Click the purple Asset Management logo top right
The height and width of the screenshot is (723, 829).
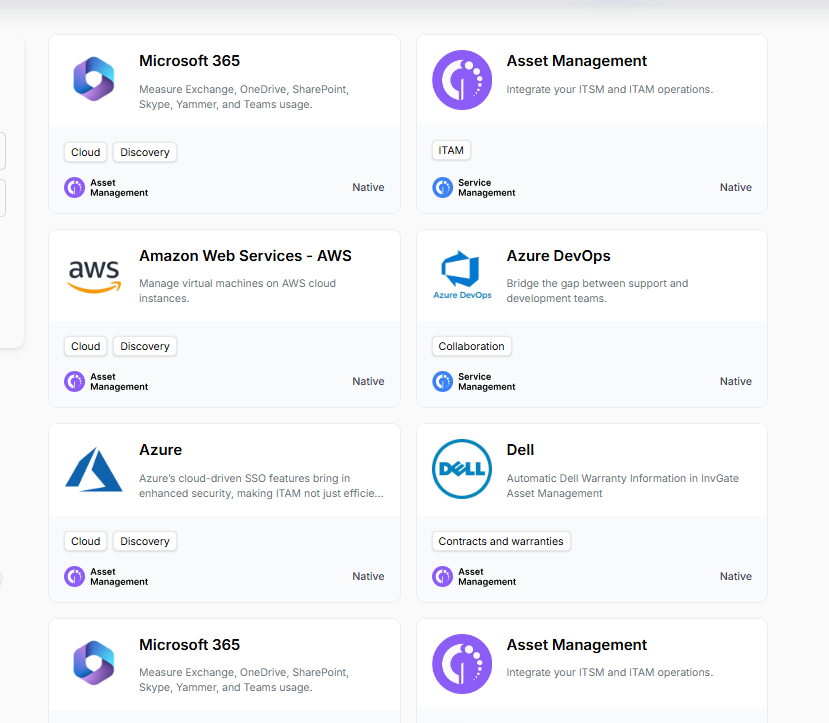(x=462, y=80)
